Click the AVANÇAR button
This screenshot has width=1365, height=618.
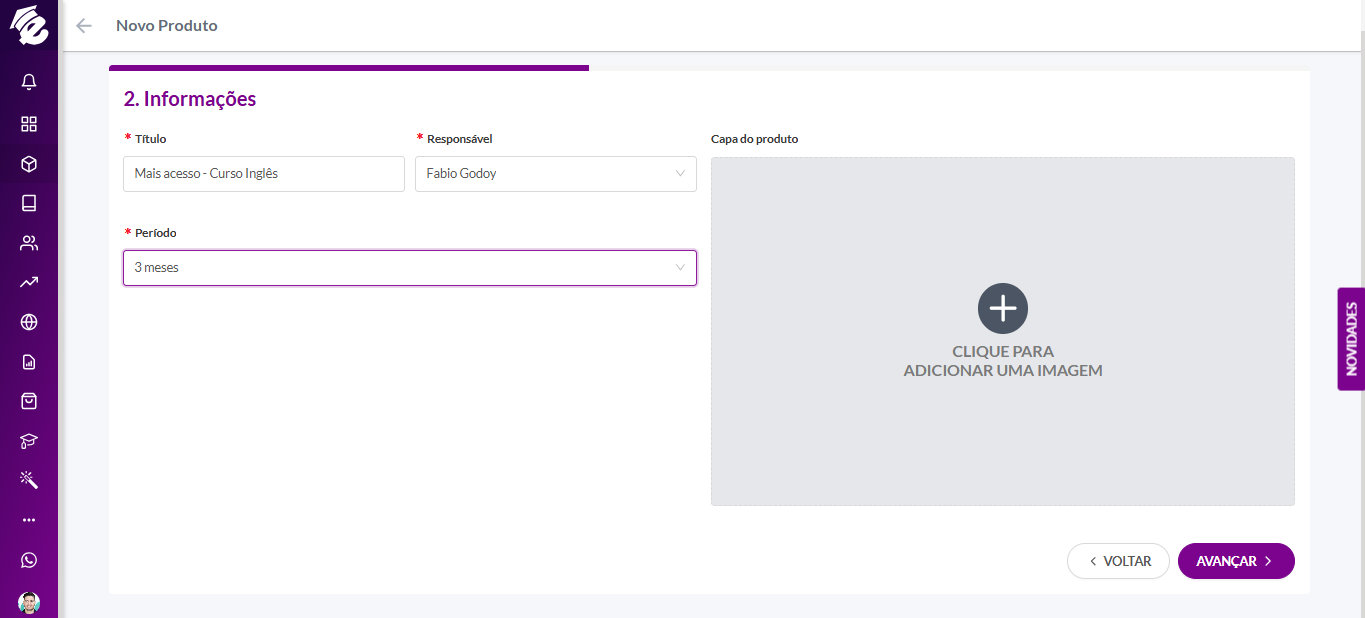(1236, 561)
